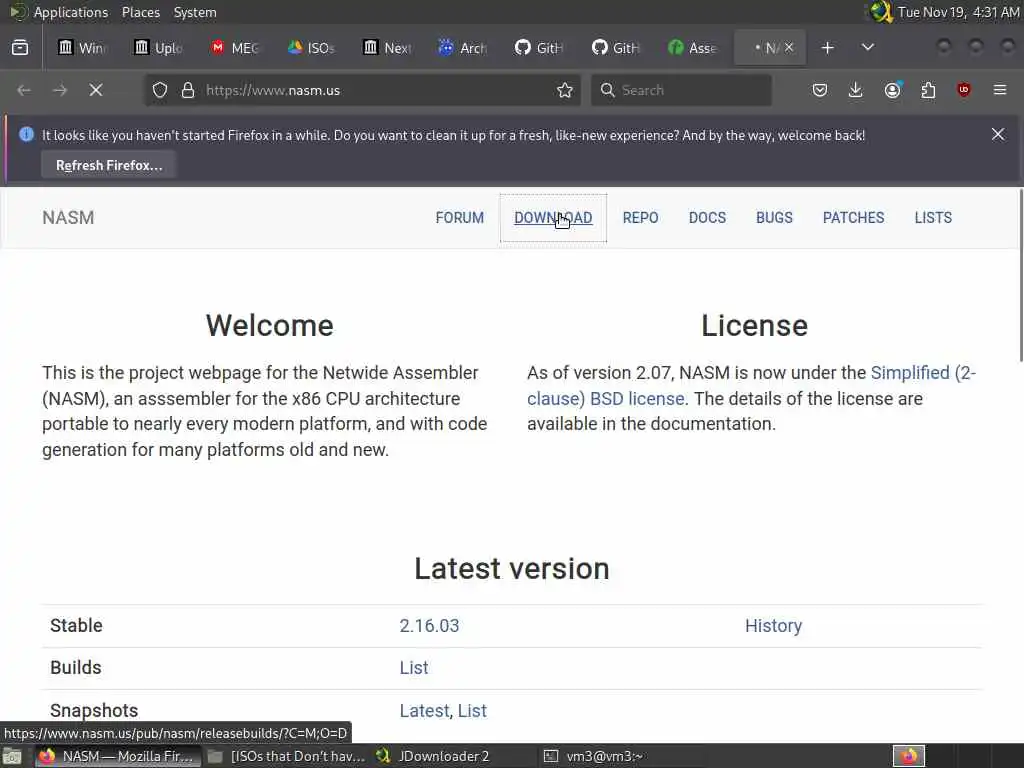1024x768 pixels.
Task: Switch to the Win tab
Action: coord(82,48)
